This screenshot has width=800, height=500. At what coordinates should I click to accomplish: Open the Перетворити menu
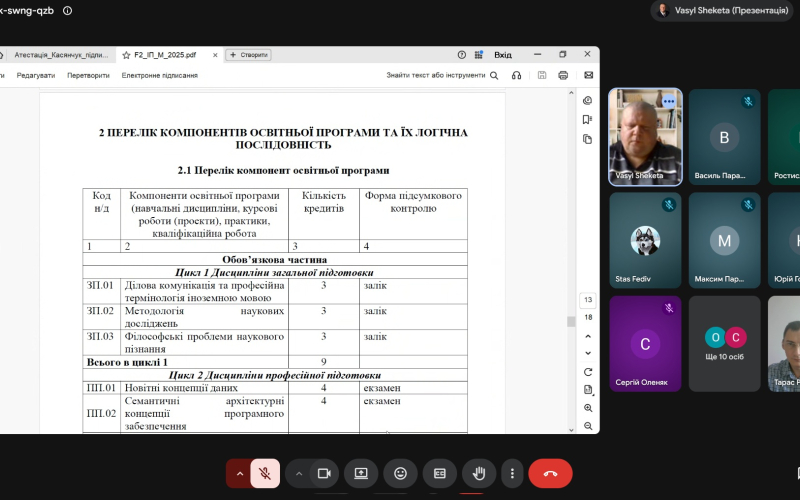(88, 75)
